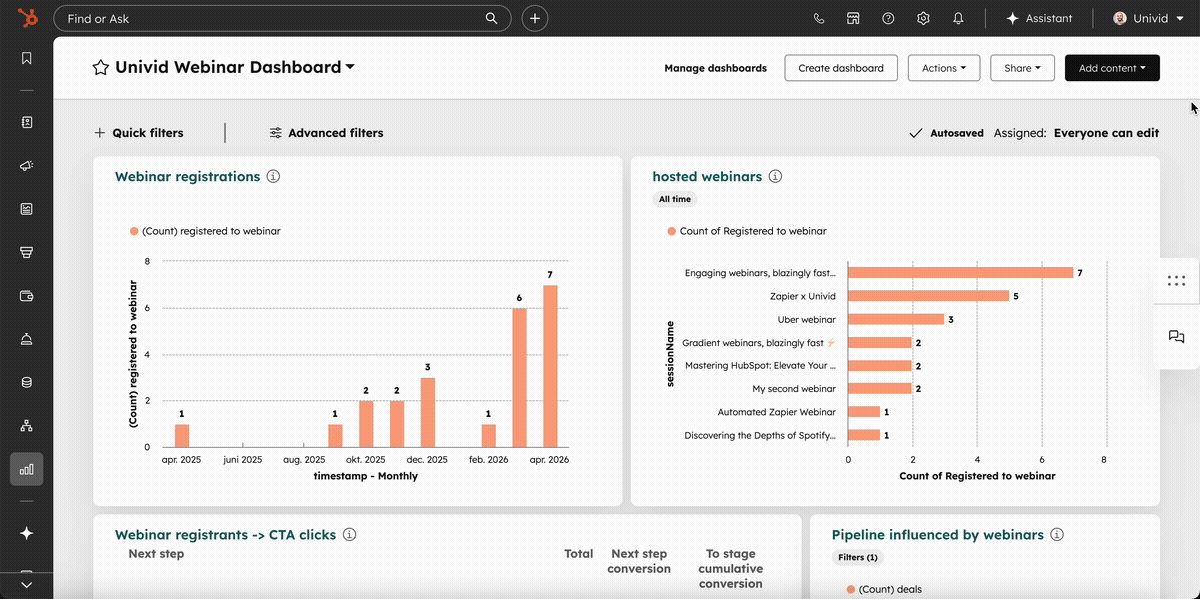Expand the collapsed sidebar chevron at bottom
Screen dimensions: 1200x599
26,584
